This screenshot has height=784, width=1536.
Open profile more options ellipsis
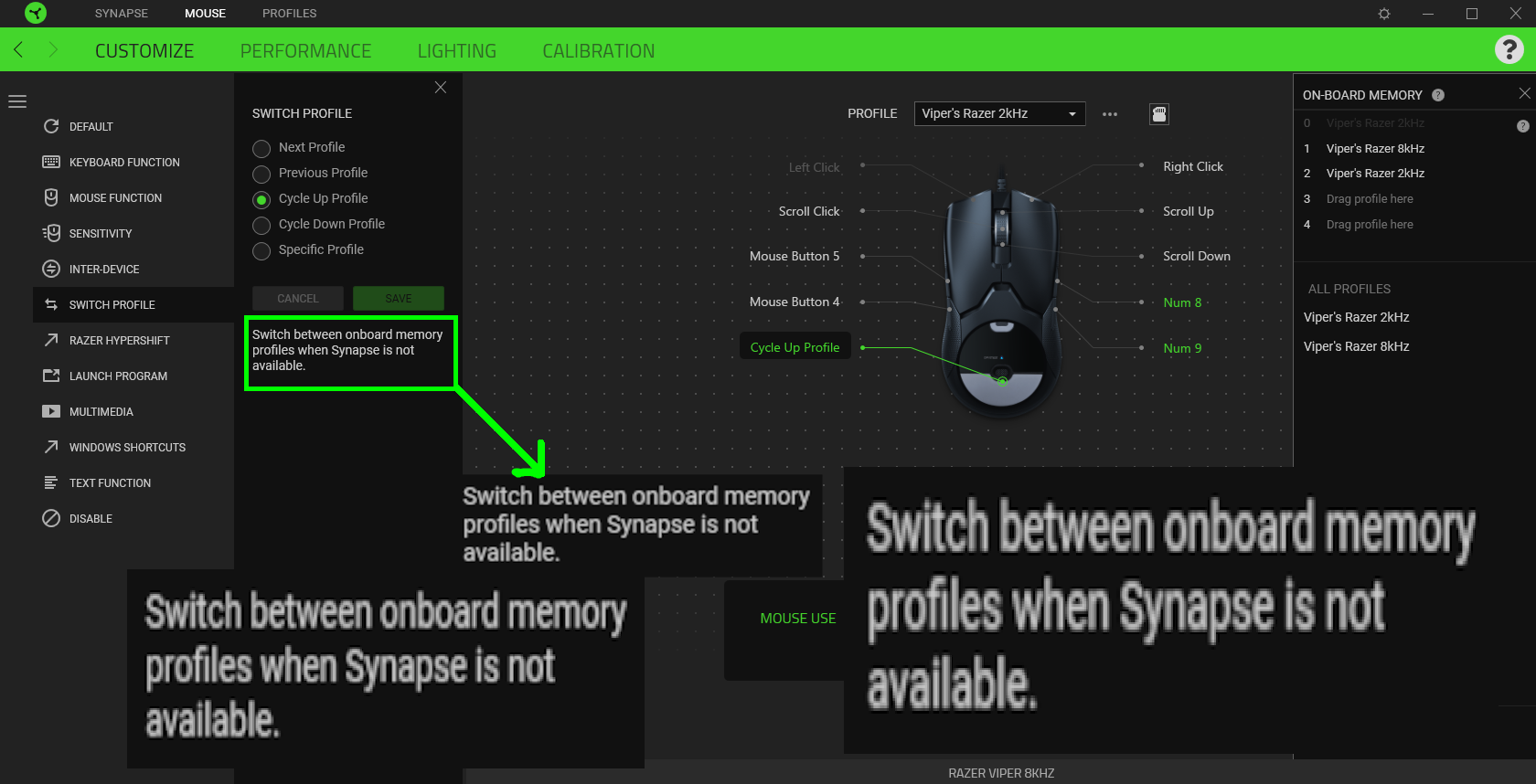(1110, 114)
